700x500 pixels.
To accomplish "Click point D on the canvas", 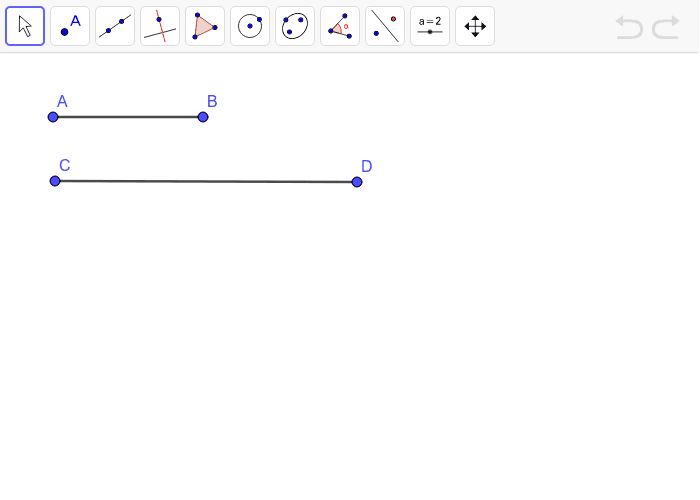I will pos(357,182).
